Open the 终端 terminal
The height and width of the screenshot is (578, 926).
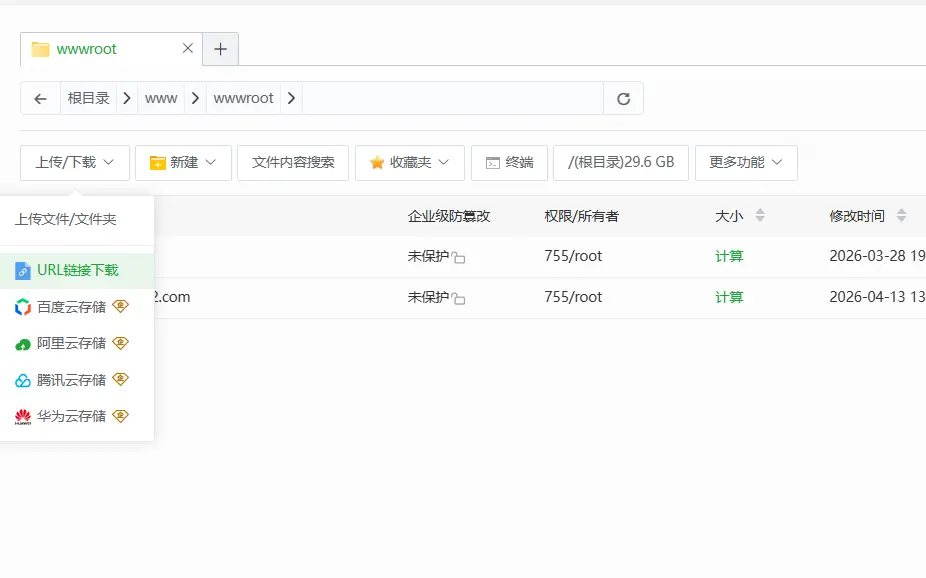[509, 163]
